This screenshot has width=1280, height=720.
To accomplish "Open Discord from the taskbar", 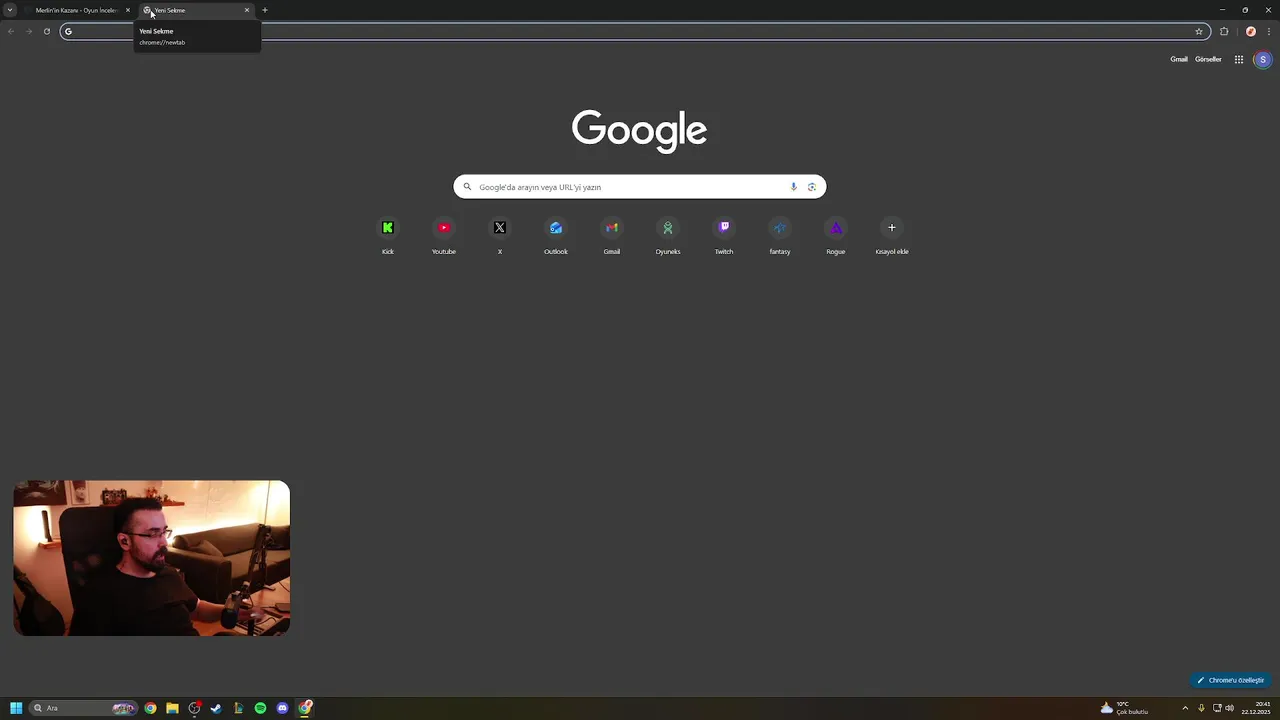I will click(x=282, y=708).
